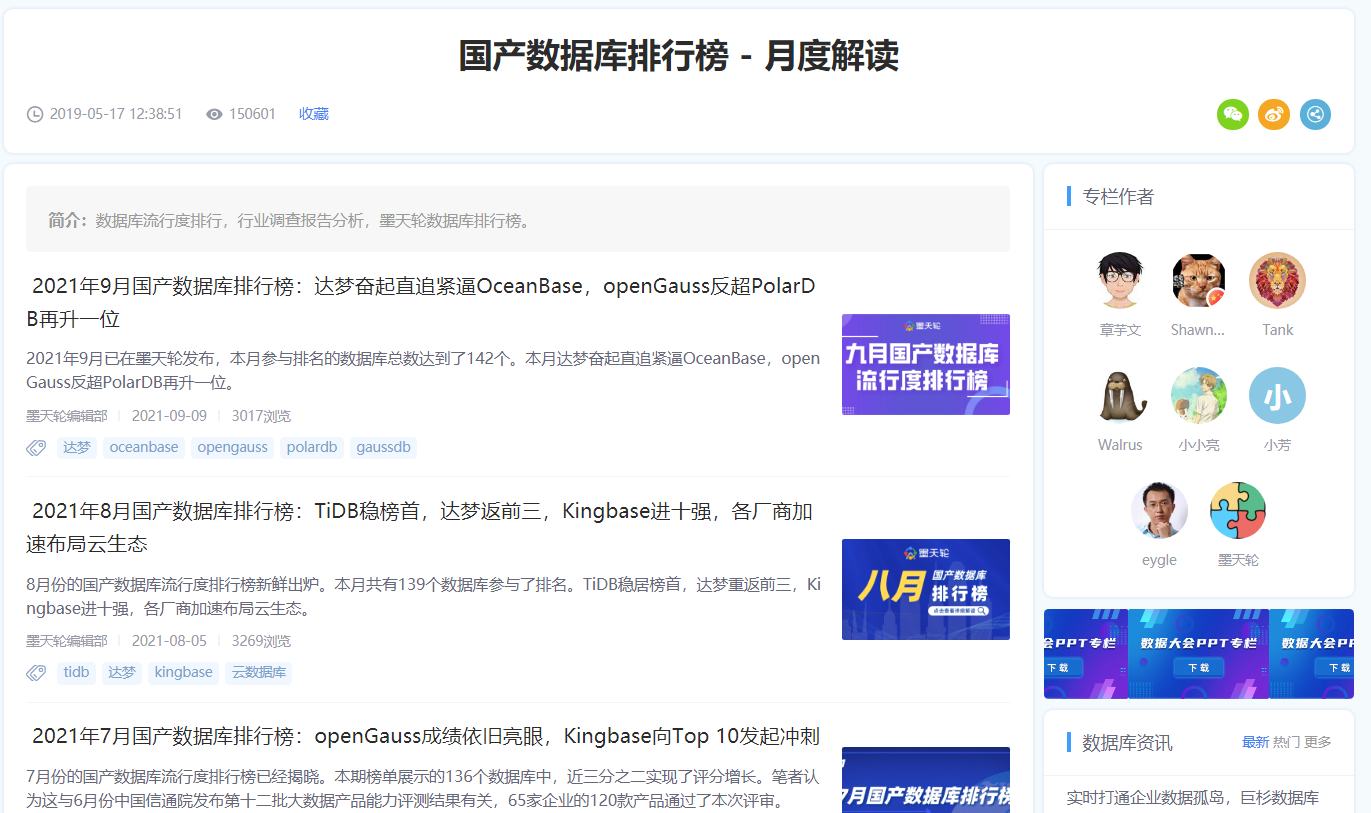Screen dimensions: 1371x813
Task: Select the tidb tag
Action: point(76,672)
